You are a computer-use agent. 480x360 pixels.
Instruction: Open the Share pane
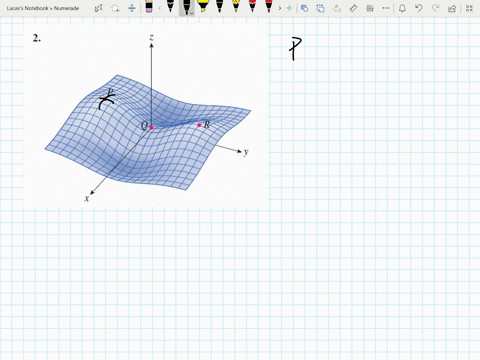click(x=452, y=8)
